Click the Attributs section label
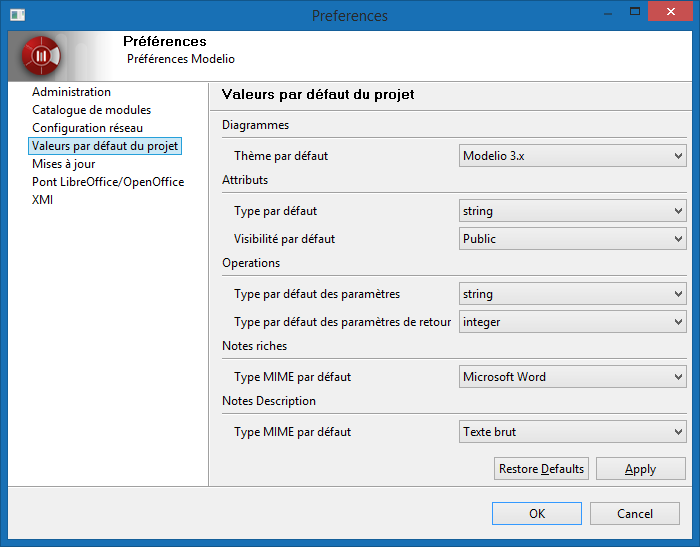The image size is (700, 547). click(x=245, y=180)
